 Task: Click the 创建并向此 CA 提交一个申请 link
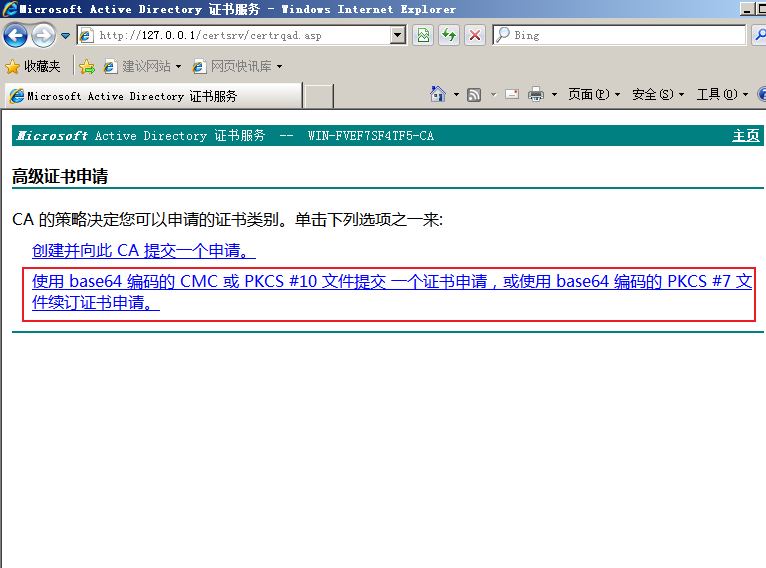point(143,251)
